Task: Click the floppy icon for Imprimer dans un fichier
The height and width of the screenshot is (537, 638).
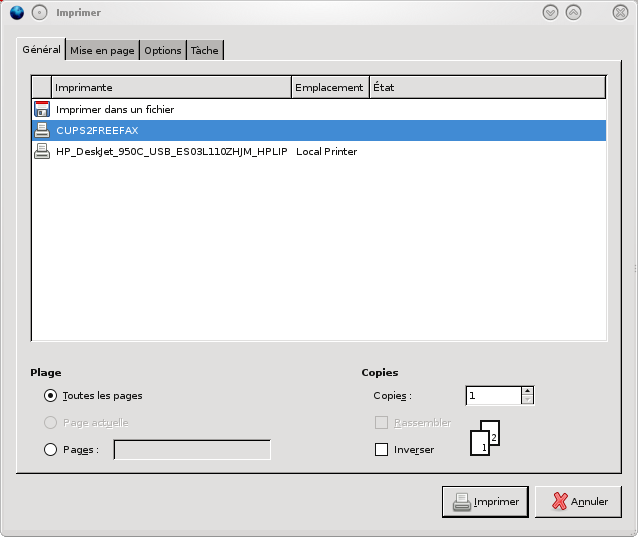Action: pos(42,109)
